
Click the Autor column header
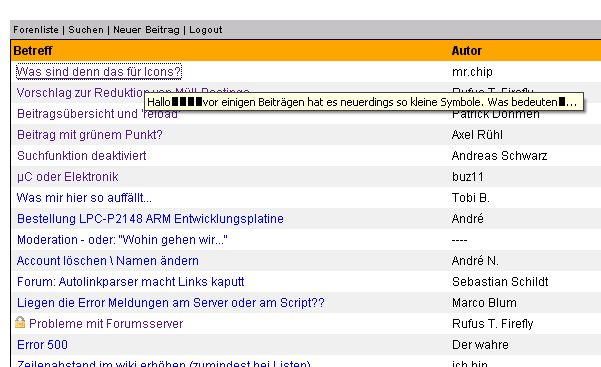[466, 51]
